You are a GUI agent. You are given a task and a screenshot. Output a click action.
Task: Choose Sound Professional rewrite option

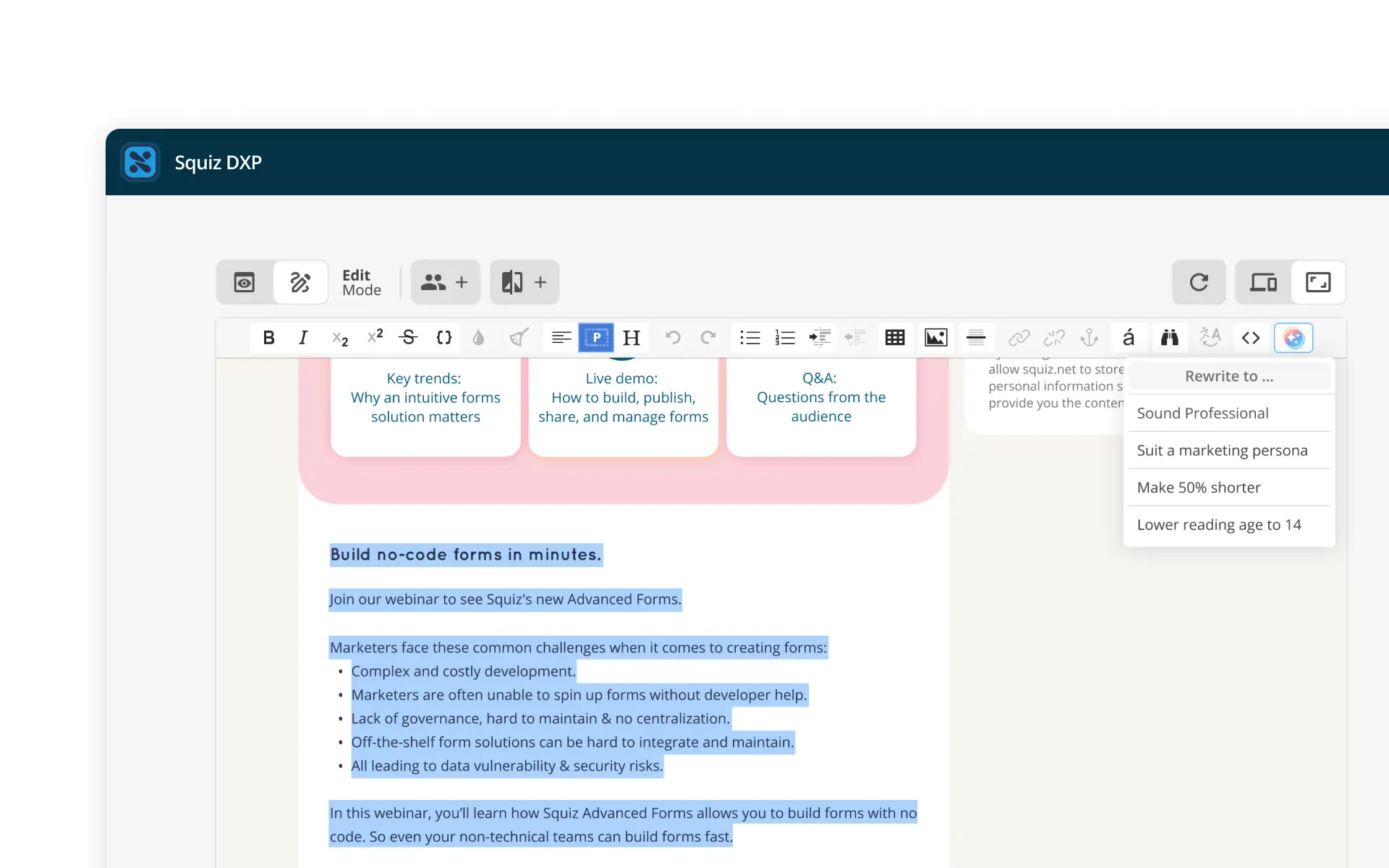tap(1229, 413)
